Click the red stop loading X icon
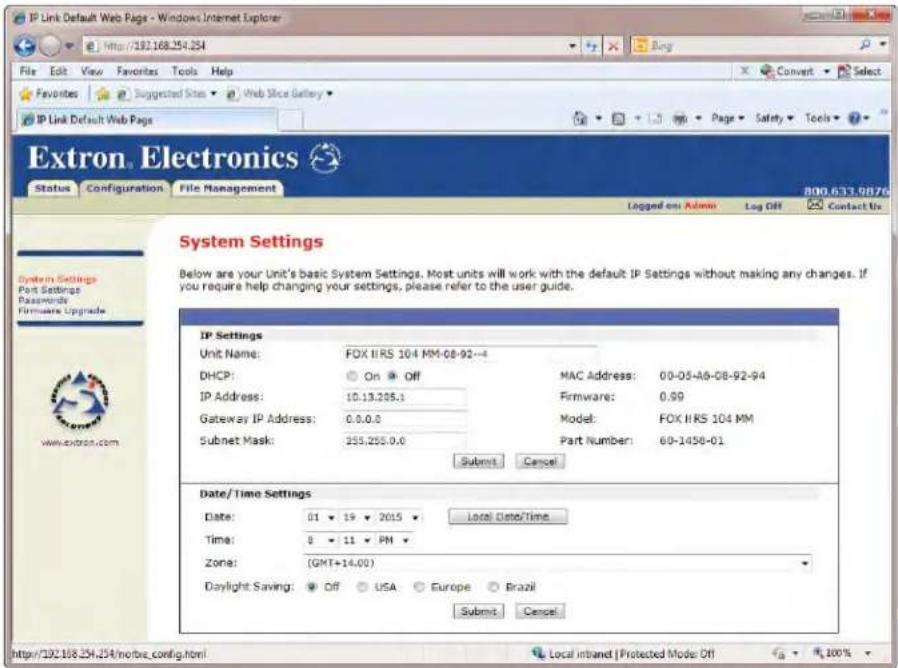This screenshot has width=898, height=668. click(613, 46)
